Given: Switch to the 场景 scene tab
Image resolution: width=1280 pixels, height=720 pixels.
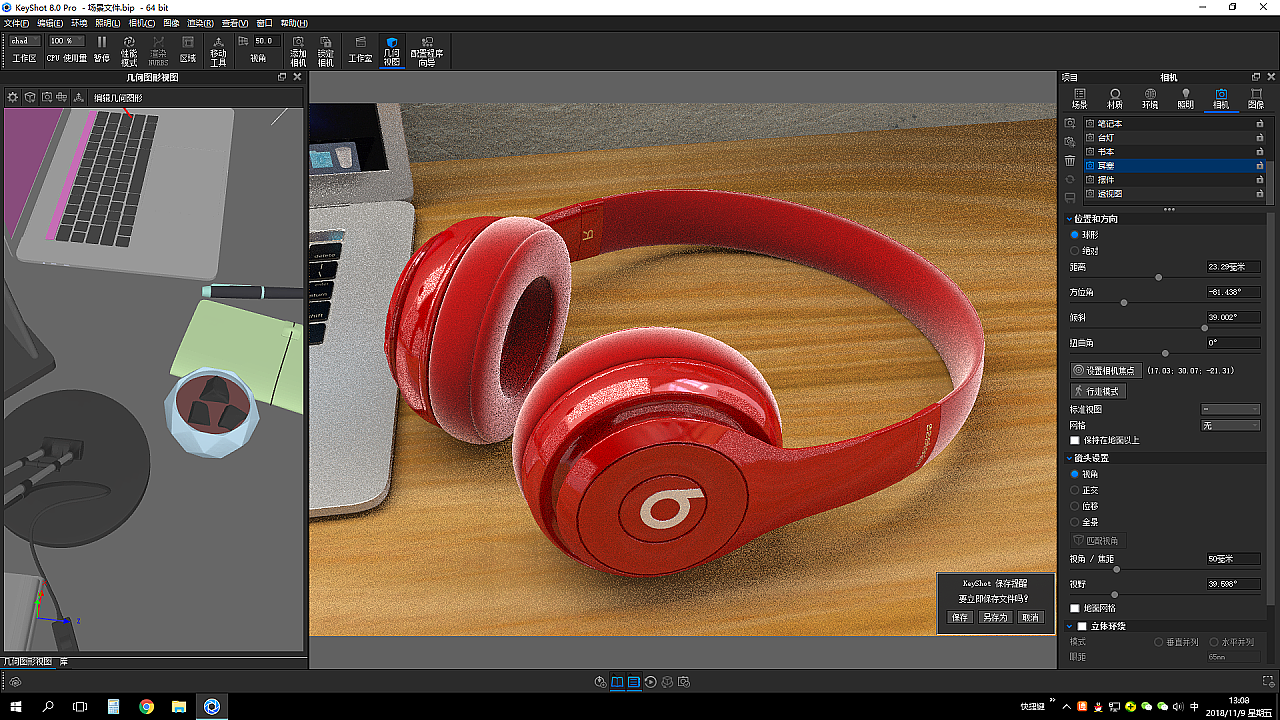Looking at the screenshot, I should click(1080, 98).
